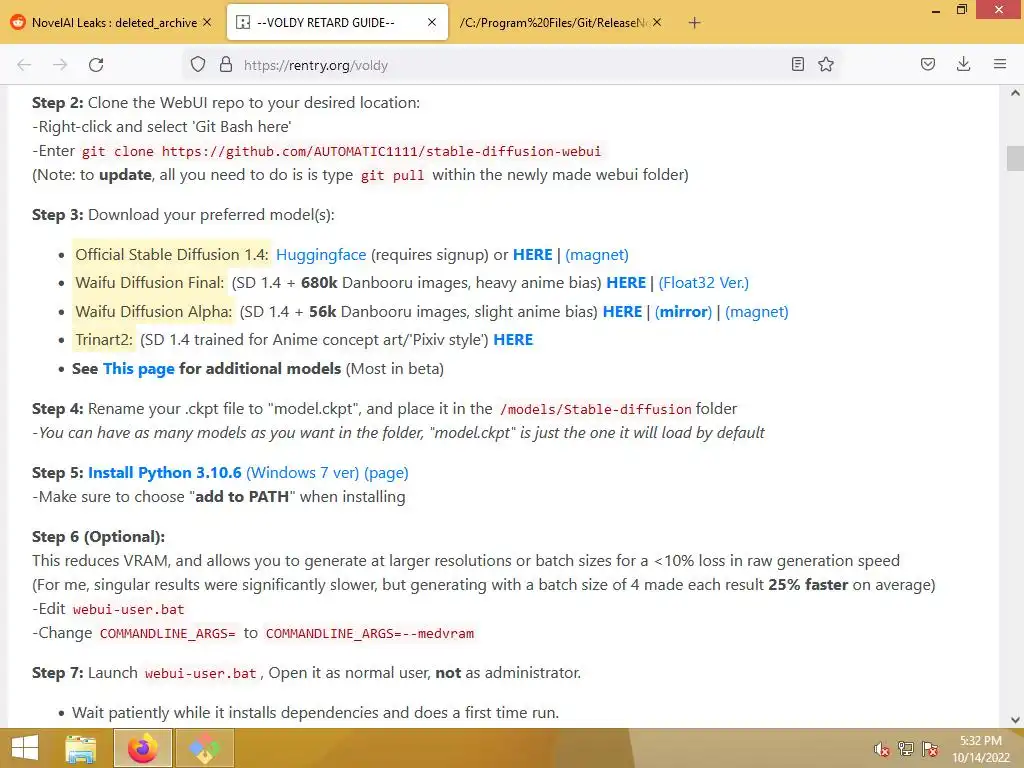Click HERE link for Stable Diffusion 1.4
Screen dimensions: 1024x768
coord(532,255)
